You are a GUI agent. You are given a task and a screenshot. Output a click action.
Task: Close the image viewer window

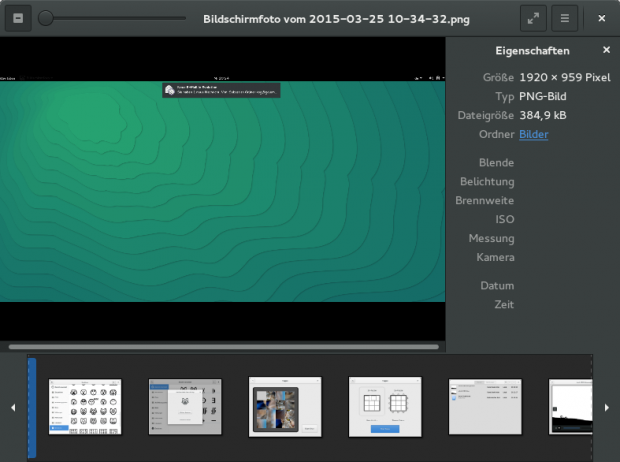pyautogui.click(x=601, y=19)
